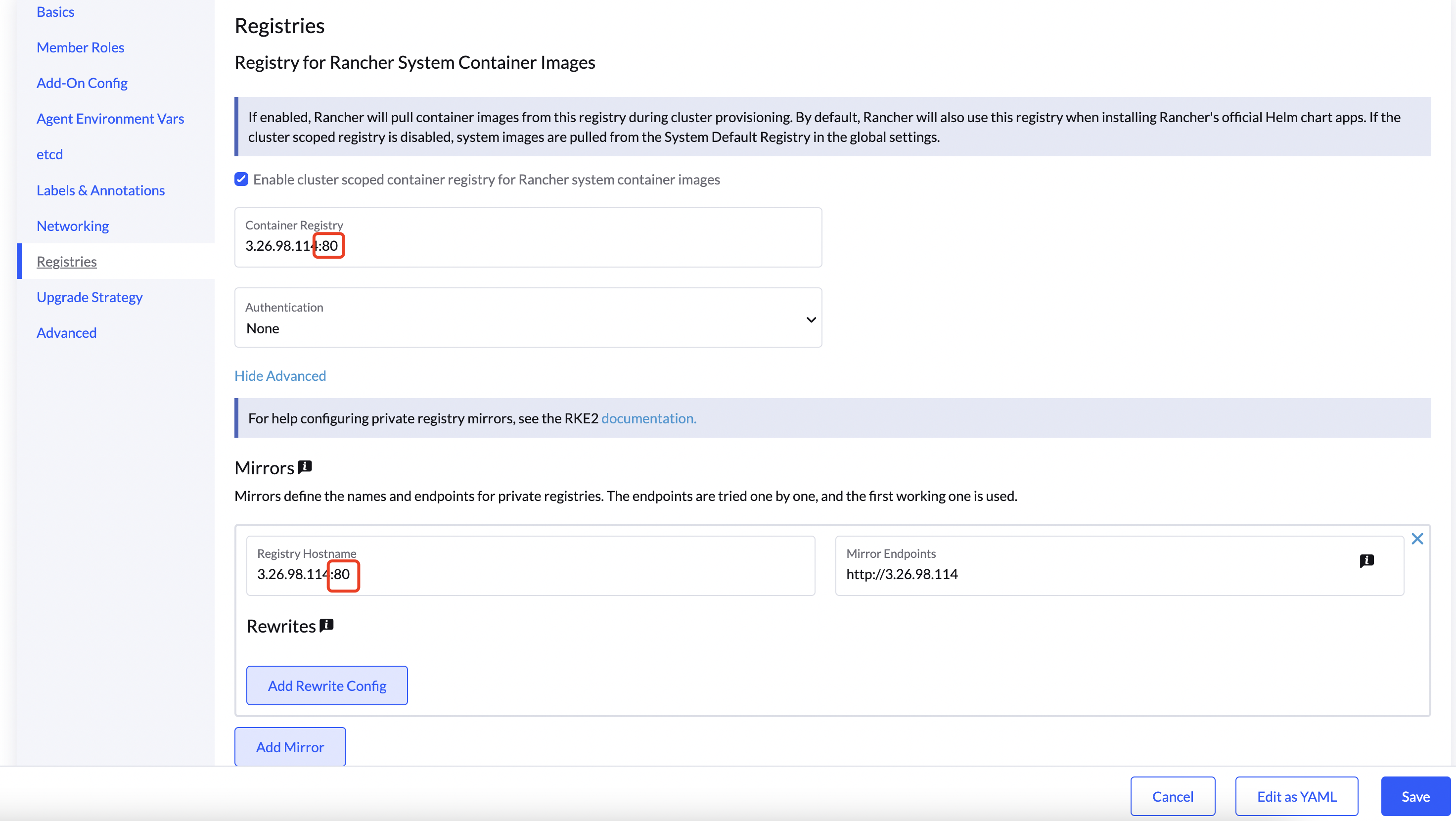Viewport: 1456px width, 821px height.
Task: Uncheck Enable cluster scoped container registry checkbox
Action: click(x=241, y=179)
